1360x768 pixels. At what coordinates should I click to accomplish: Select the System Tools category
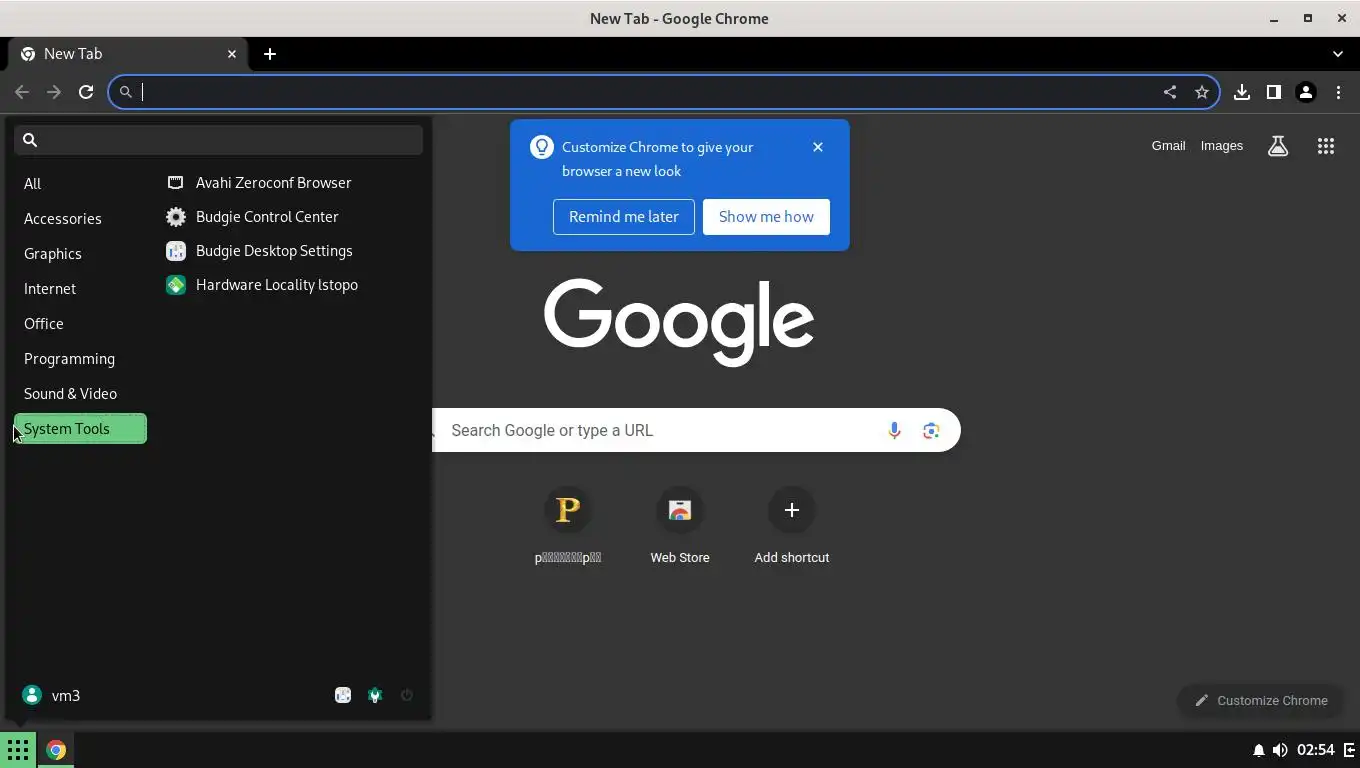click(80, 428)
